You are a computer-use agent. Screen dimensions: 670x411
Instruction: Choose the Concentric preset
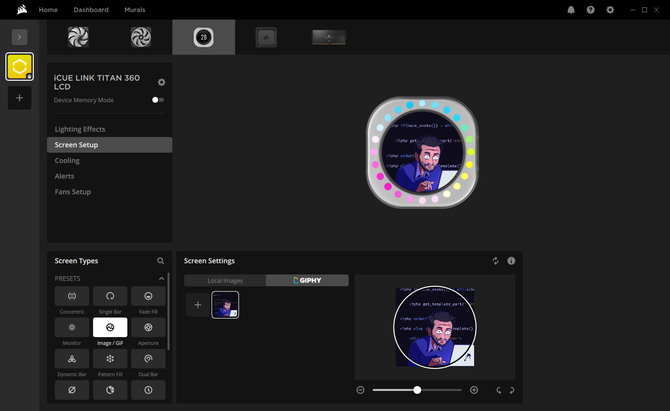click(72, 296)
